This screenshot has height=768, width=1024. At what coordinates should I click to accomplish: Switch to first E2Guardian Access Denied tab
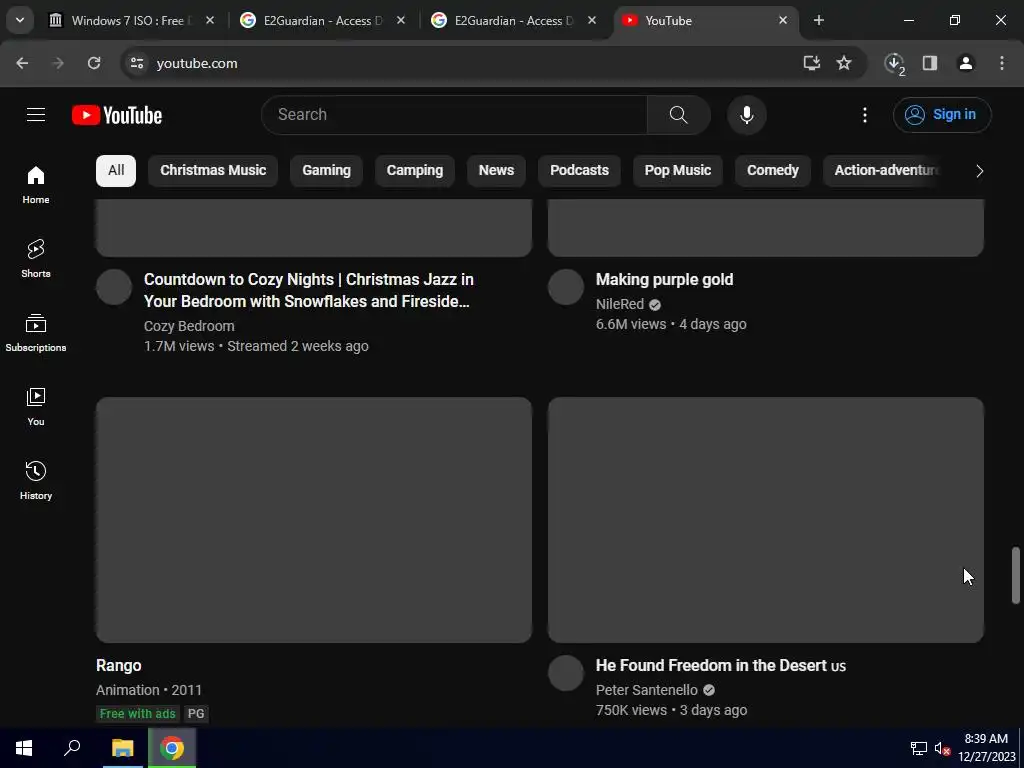pyautogui.click(x=321, y=21)
